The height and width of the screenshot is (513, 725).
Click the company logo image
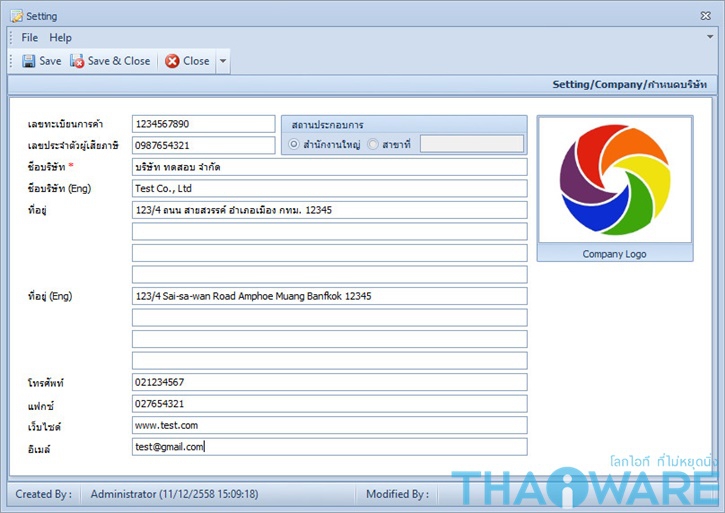[615, 179]
